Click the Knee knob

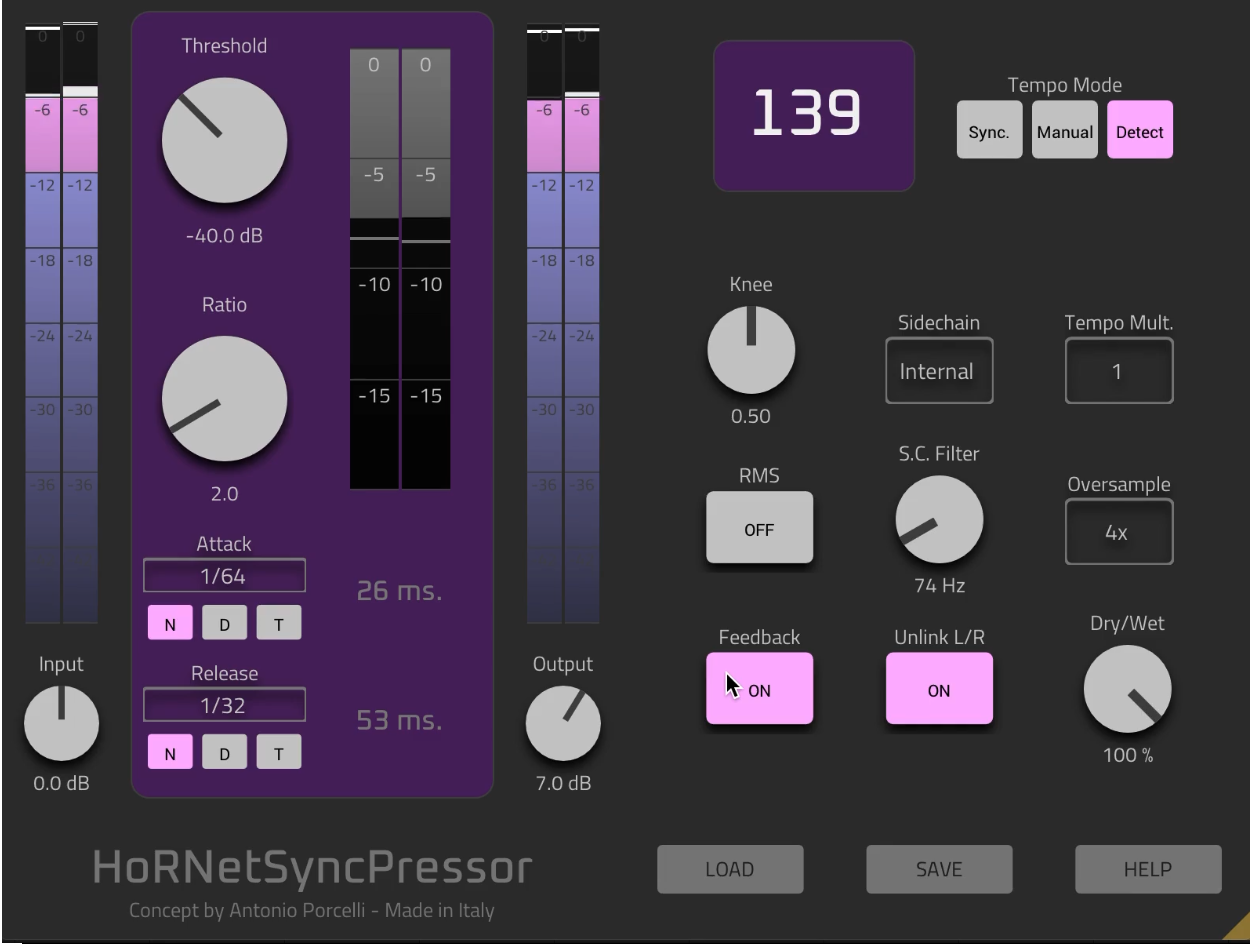tap(751, 350)
